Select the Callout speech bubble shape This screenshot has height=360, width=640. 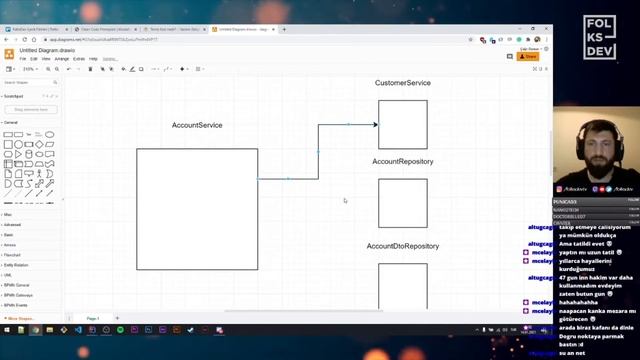point(29,174)
